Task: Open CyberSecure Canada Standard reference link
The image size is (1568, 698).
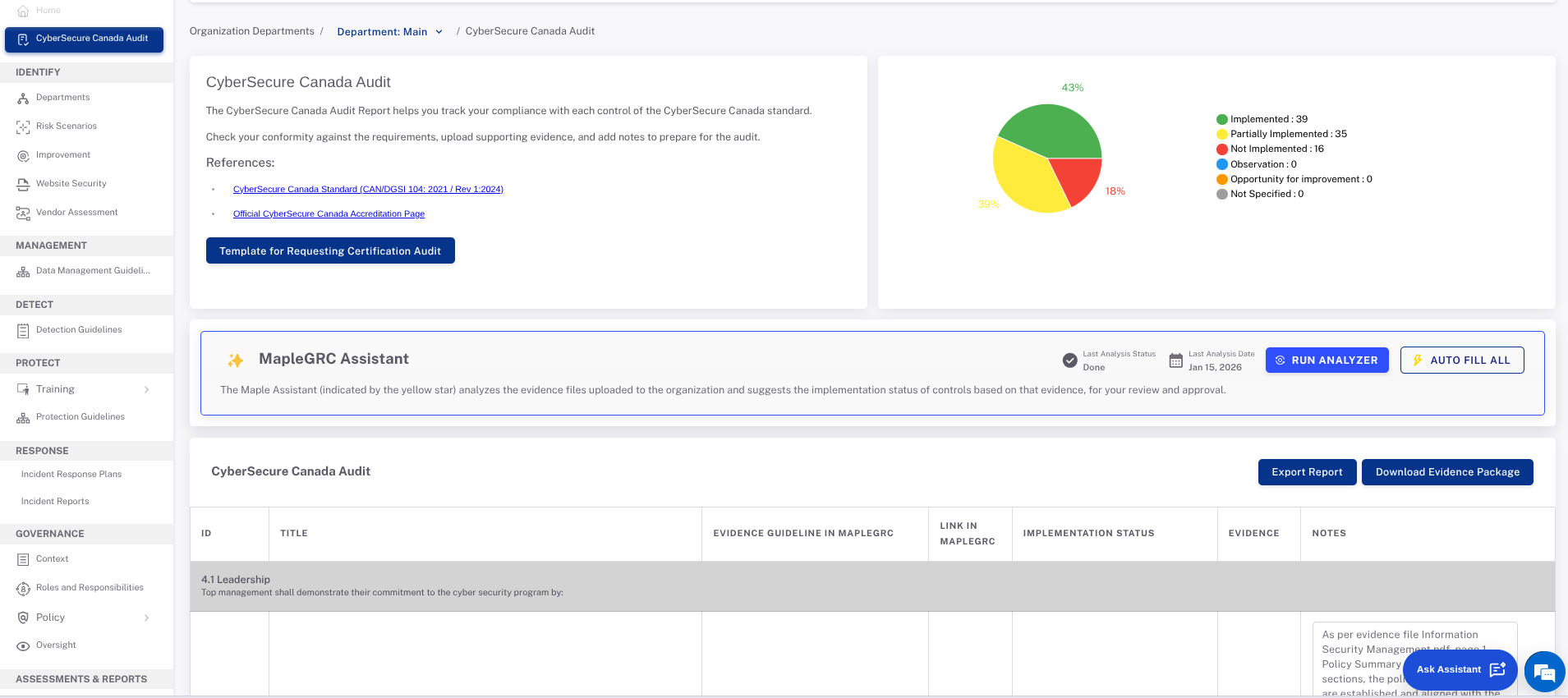Action: [x=368, y=189]
